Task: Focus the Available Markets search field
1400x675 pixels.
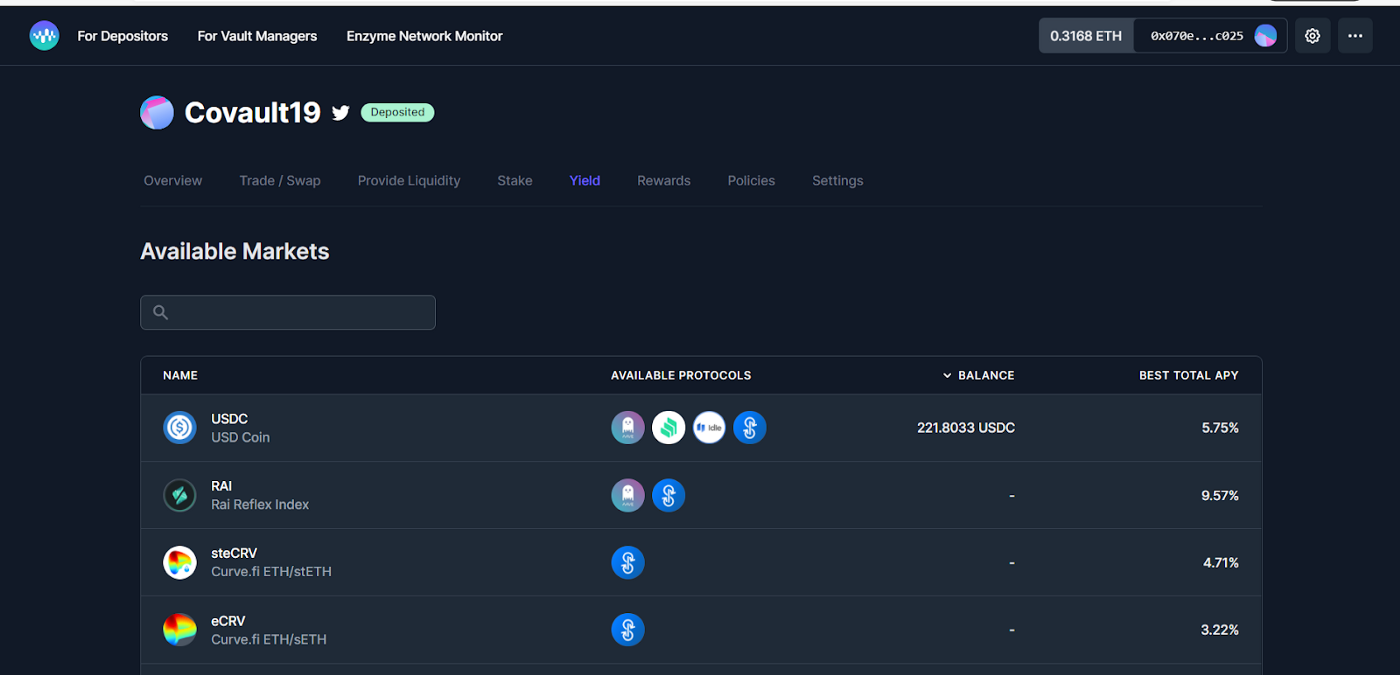Action: pyautogui.click(x=288, y=313)
